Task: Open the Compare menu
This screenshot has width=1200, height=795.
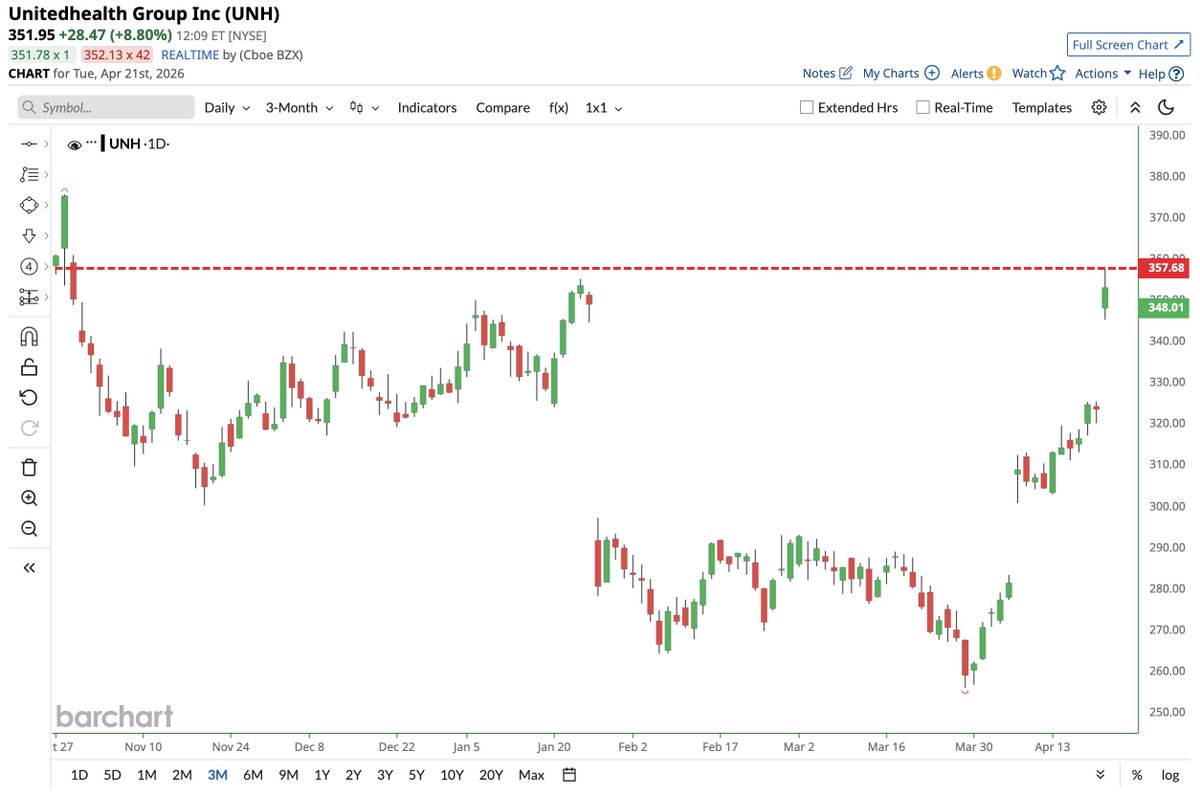Action: pos(503,107)
